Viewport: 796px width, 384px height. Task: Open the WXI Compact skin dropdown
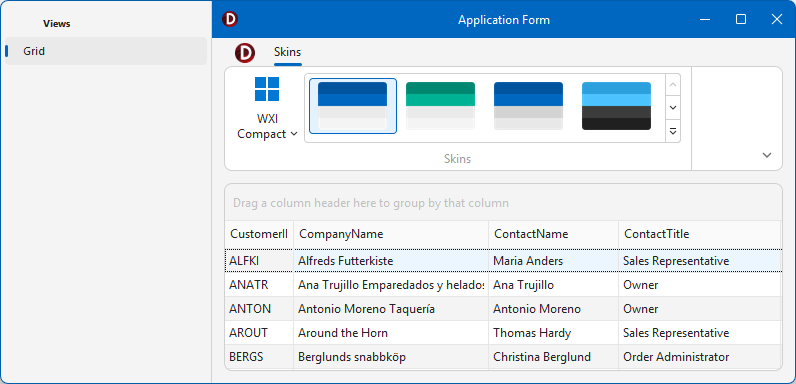[267, 108]
